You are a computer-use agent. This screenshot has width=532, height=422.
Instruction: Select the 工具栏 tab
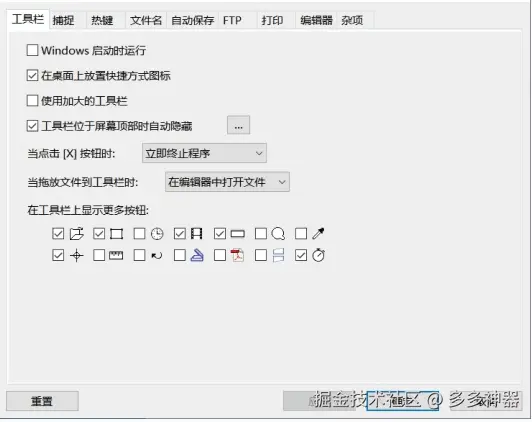[x=28, y=19]
